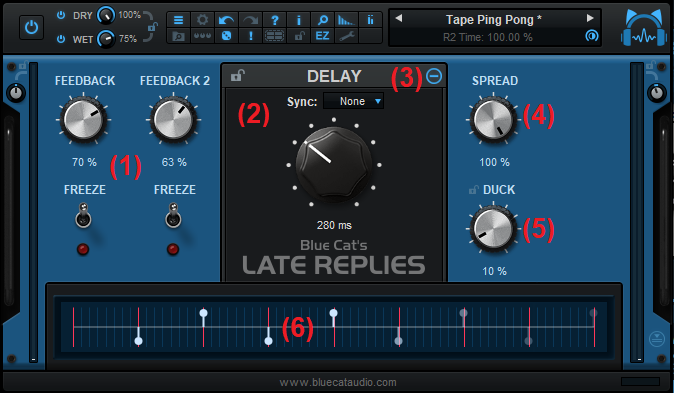Click the round icon at bottom right edge
The image size is (674, 393).
tap(656, 339)
